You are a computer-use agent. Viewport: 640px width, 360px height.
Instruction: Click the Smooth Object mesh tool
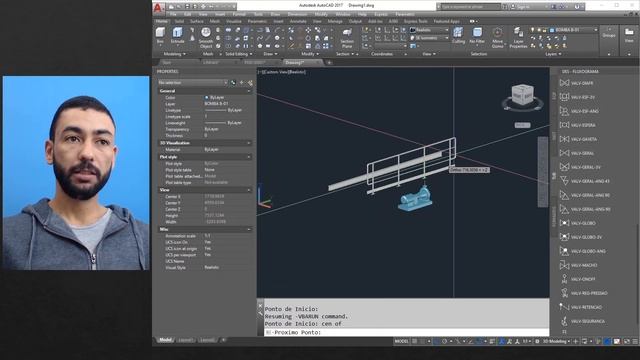click(206, 38)
